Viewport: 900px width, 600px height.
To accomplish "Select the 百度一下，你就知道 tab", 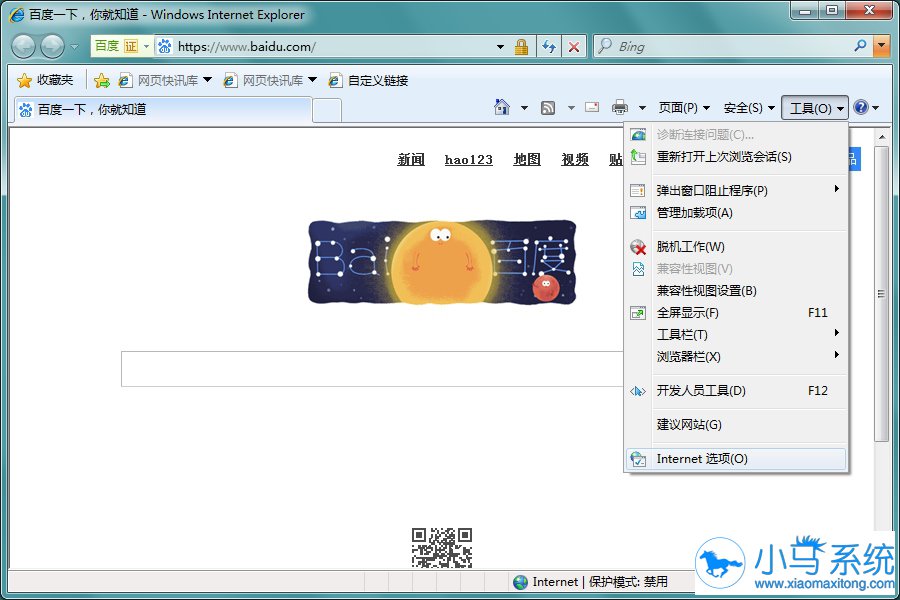I will [162, 109].
